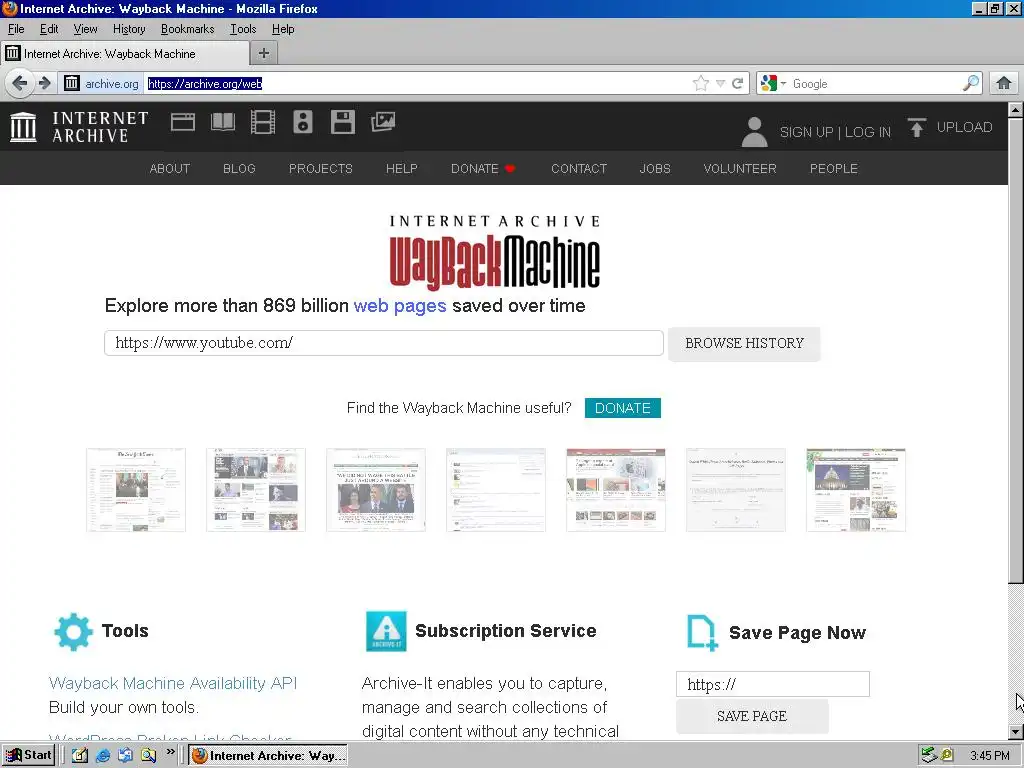Click the network tray icon

(929, 756)
